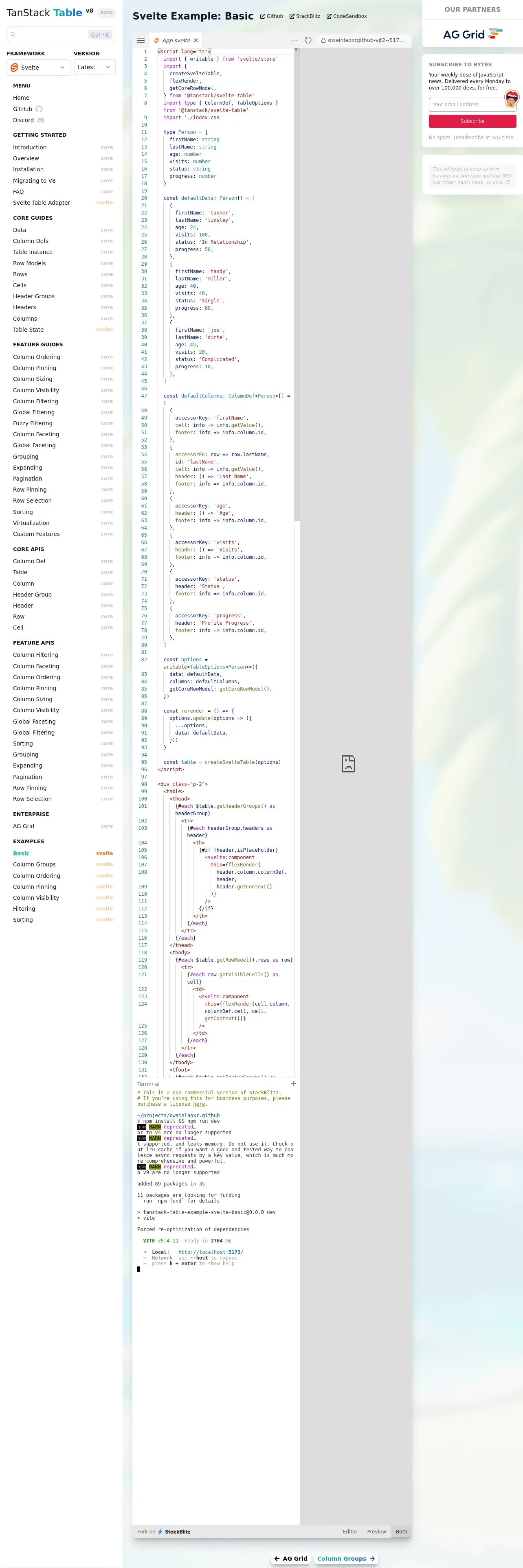
Task: Reload the StackBlitz preview
Action: (x=308, y=40)
